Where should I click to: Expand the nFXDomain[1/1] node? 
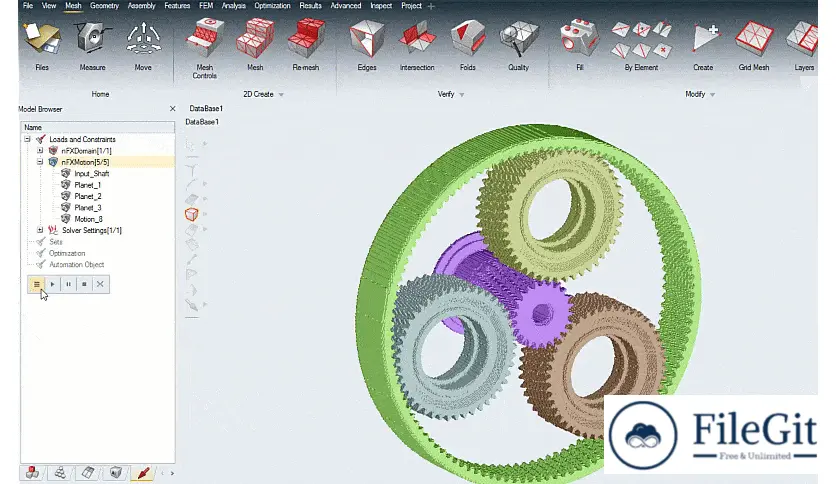click(40, 150)
